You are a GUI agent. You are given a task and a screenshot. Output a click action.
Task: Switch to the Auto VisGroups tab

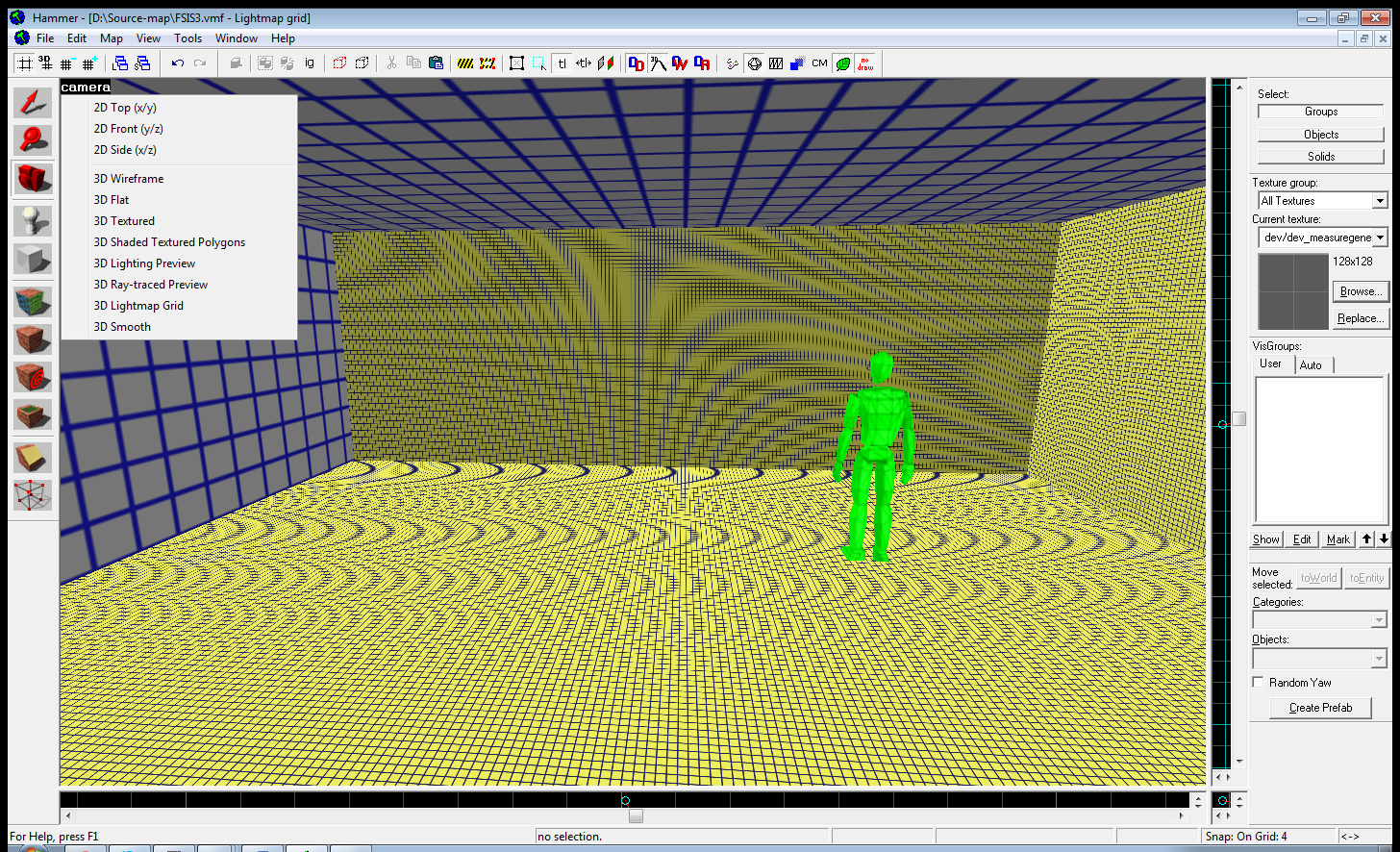click(x=1311, y=365)
